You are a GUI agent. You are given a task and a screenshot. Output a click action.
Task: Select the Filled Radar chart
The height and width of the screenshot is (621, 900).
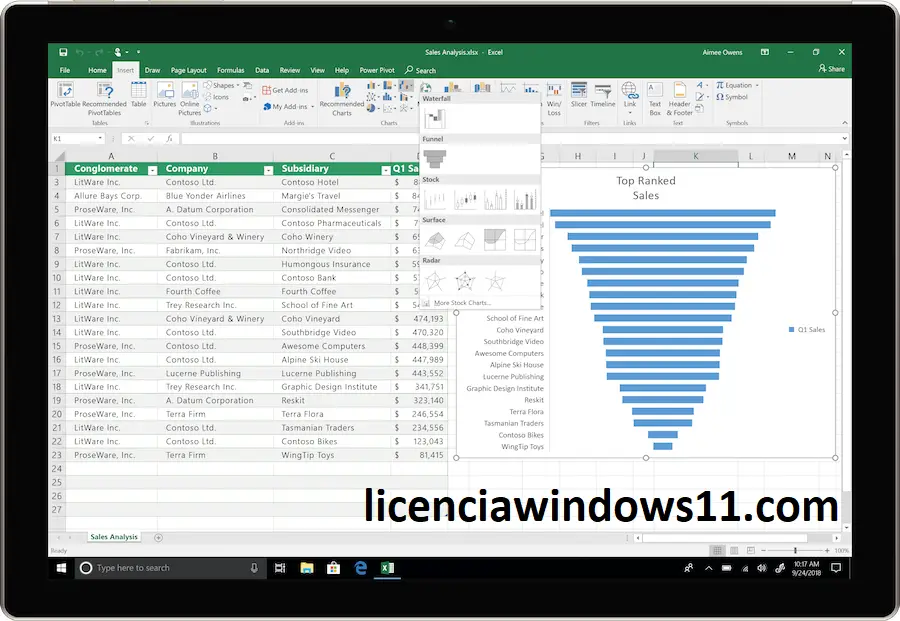495,281
